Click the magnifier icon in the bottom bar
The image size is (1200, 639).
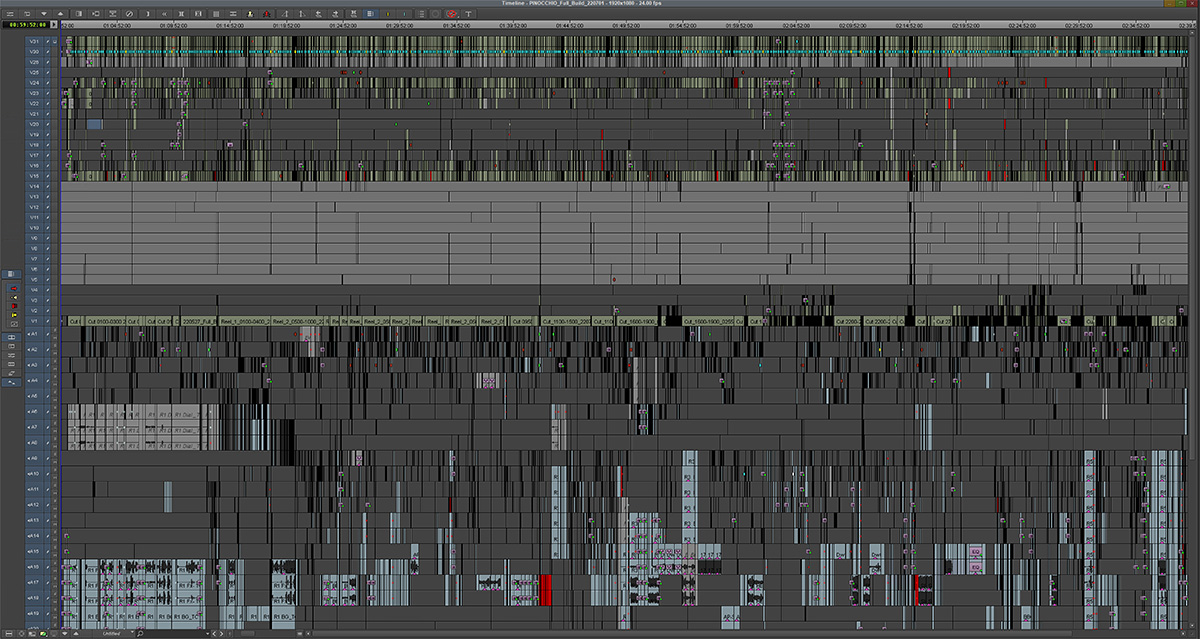click(x=140, y=633)
